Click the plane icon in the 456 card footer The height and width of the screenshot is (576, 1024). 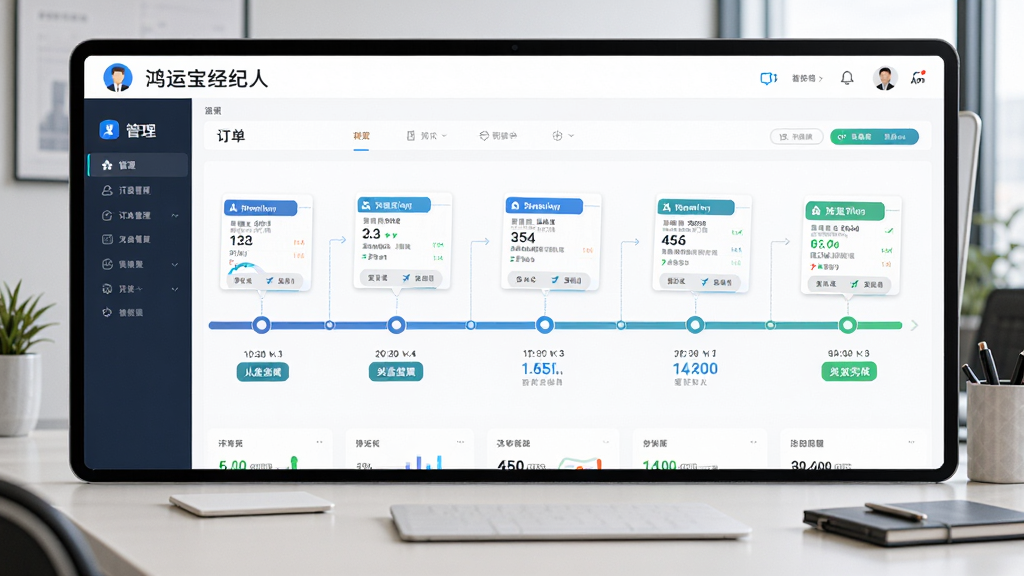pyautogui.click(x=704, y=282)
